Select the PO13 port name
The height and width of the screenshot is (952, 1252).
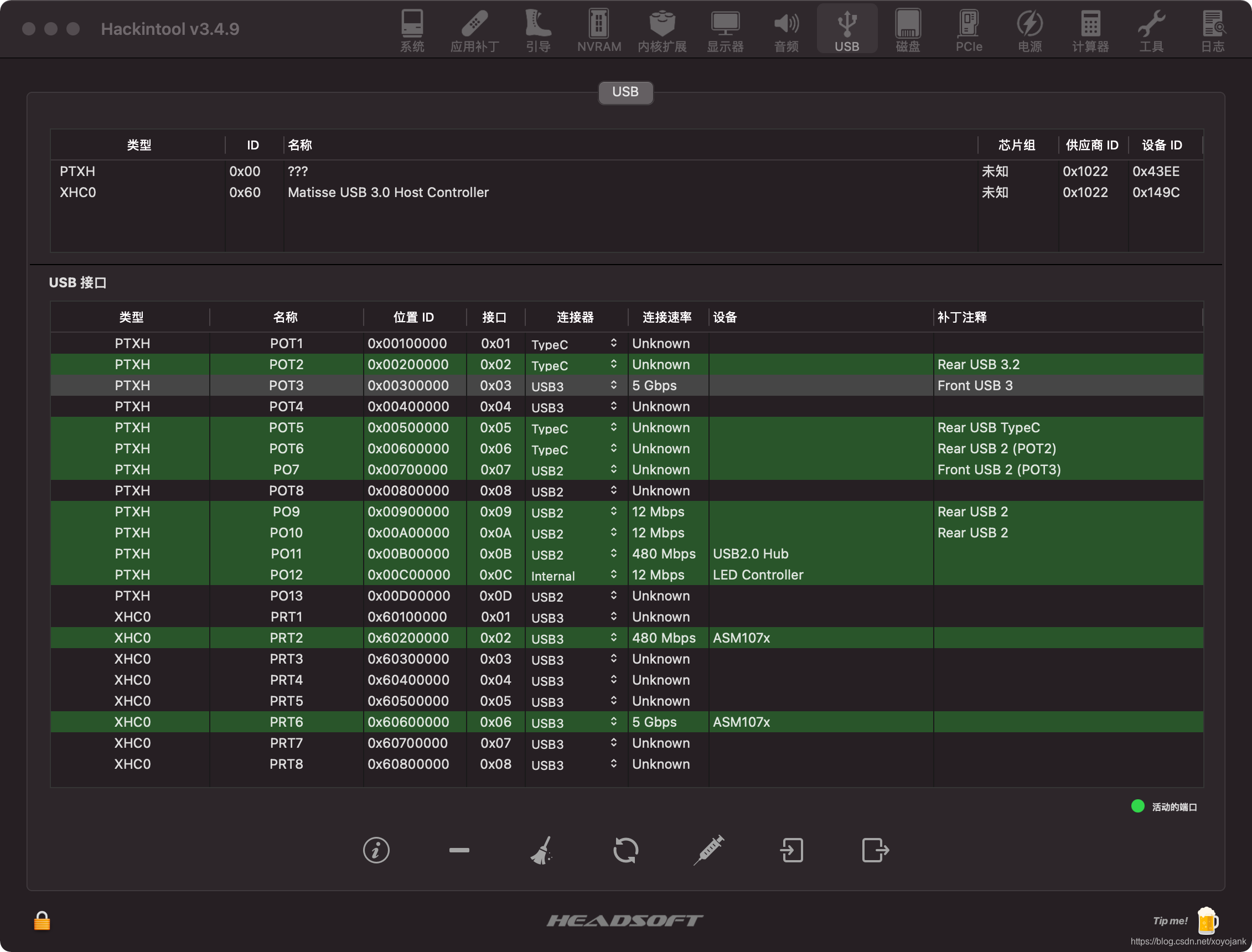coord(286,596)
